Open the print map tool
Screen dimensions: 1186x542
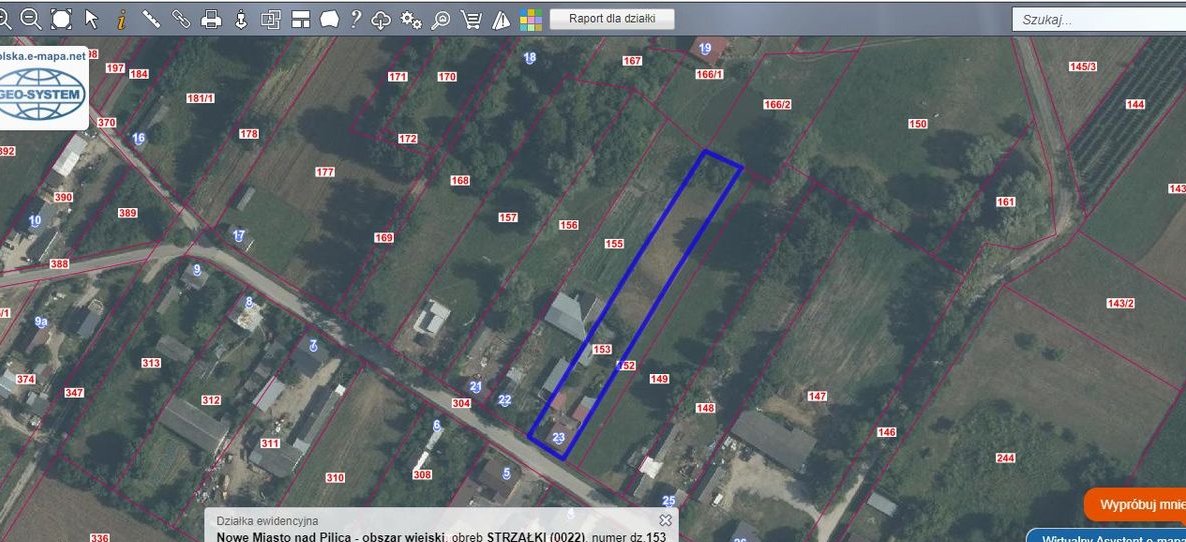pos(211,18)
